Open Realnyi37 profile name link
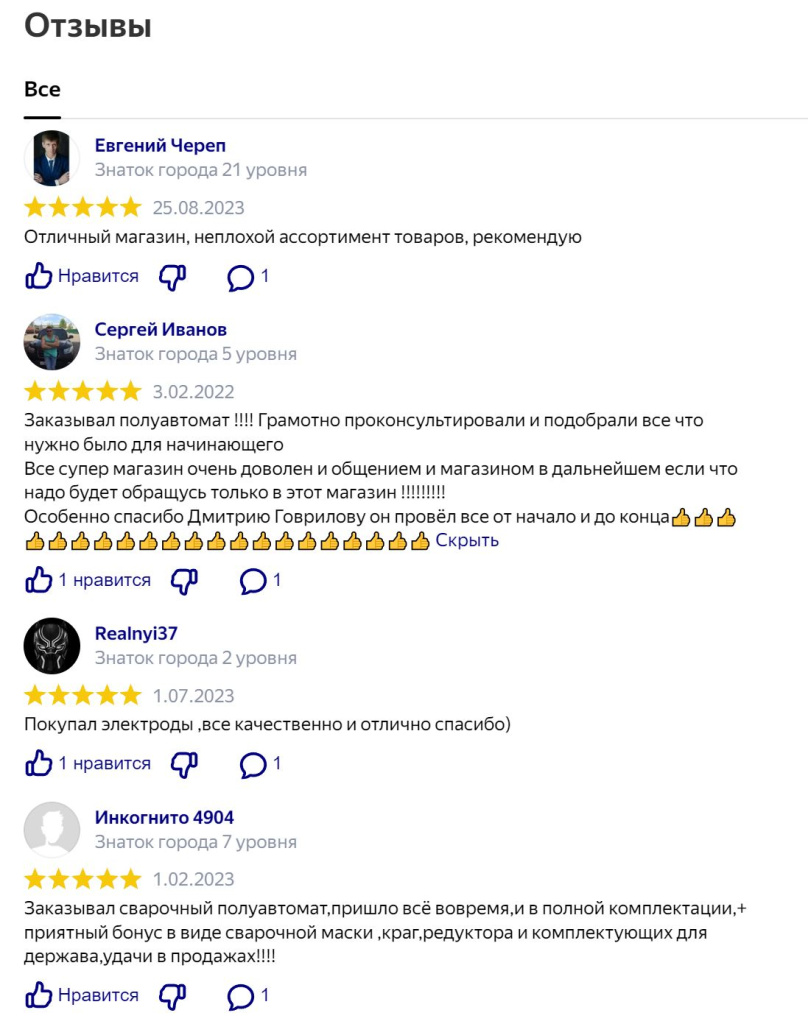Viewport: 808px width, 1024px height. [136, 633]
